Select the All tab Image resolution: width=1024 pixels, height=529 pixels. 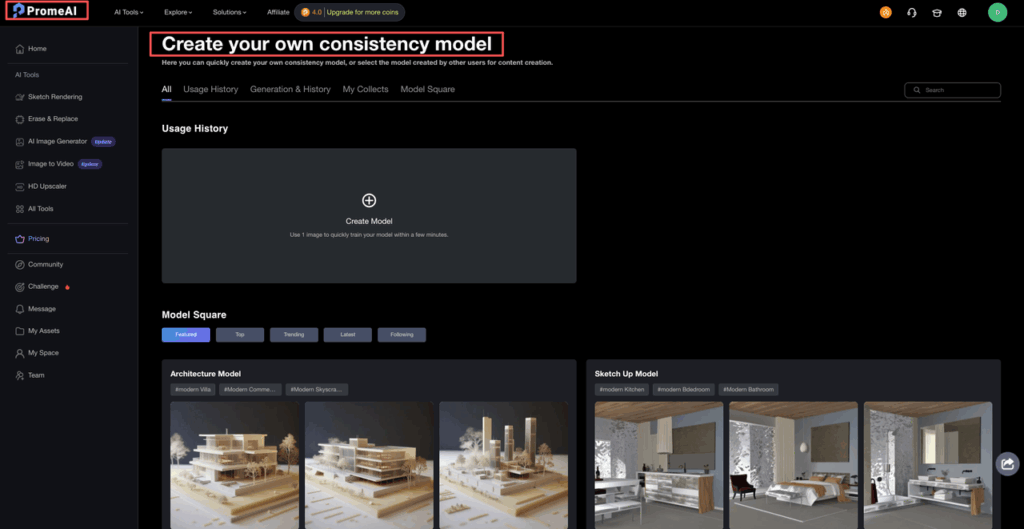tap(167, 89)
